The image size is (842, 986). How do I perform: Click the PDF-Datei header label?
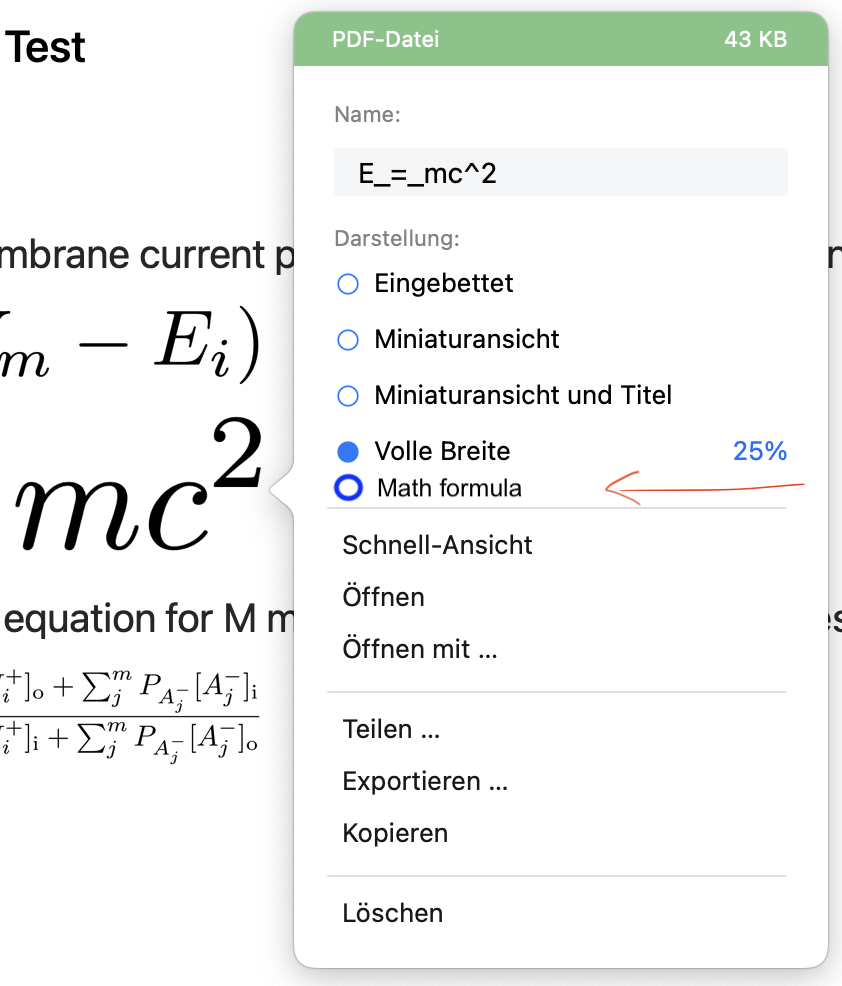[x=385, y=39]
